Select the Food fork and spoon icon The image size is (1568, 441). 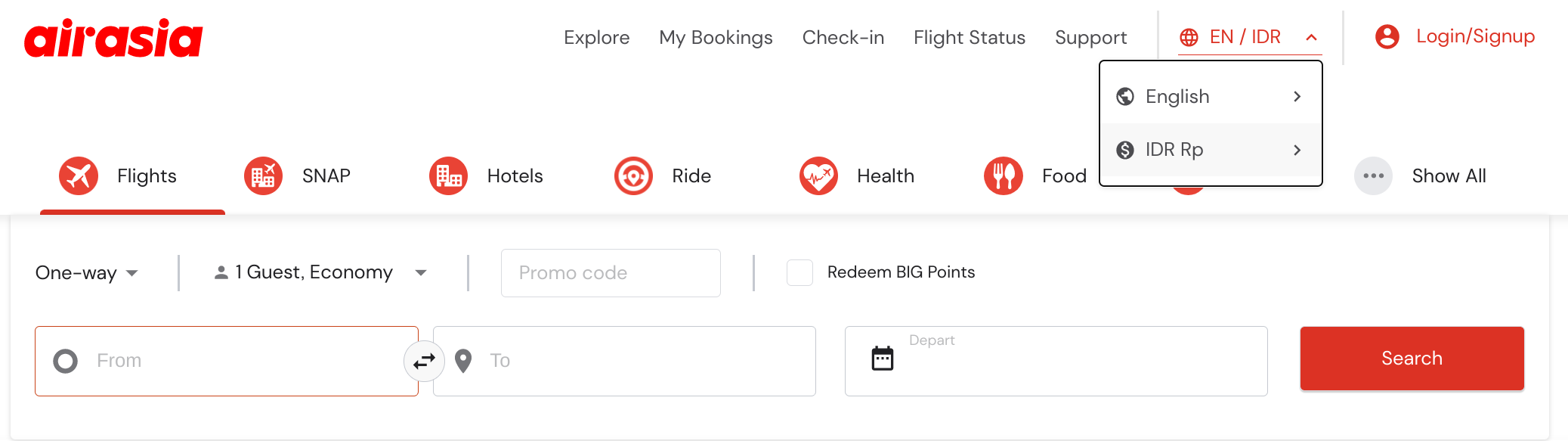pyautogui.click(x=1003, y=176)
